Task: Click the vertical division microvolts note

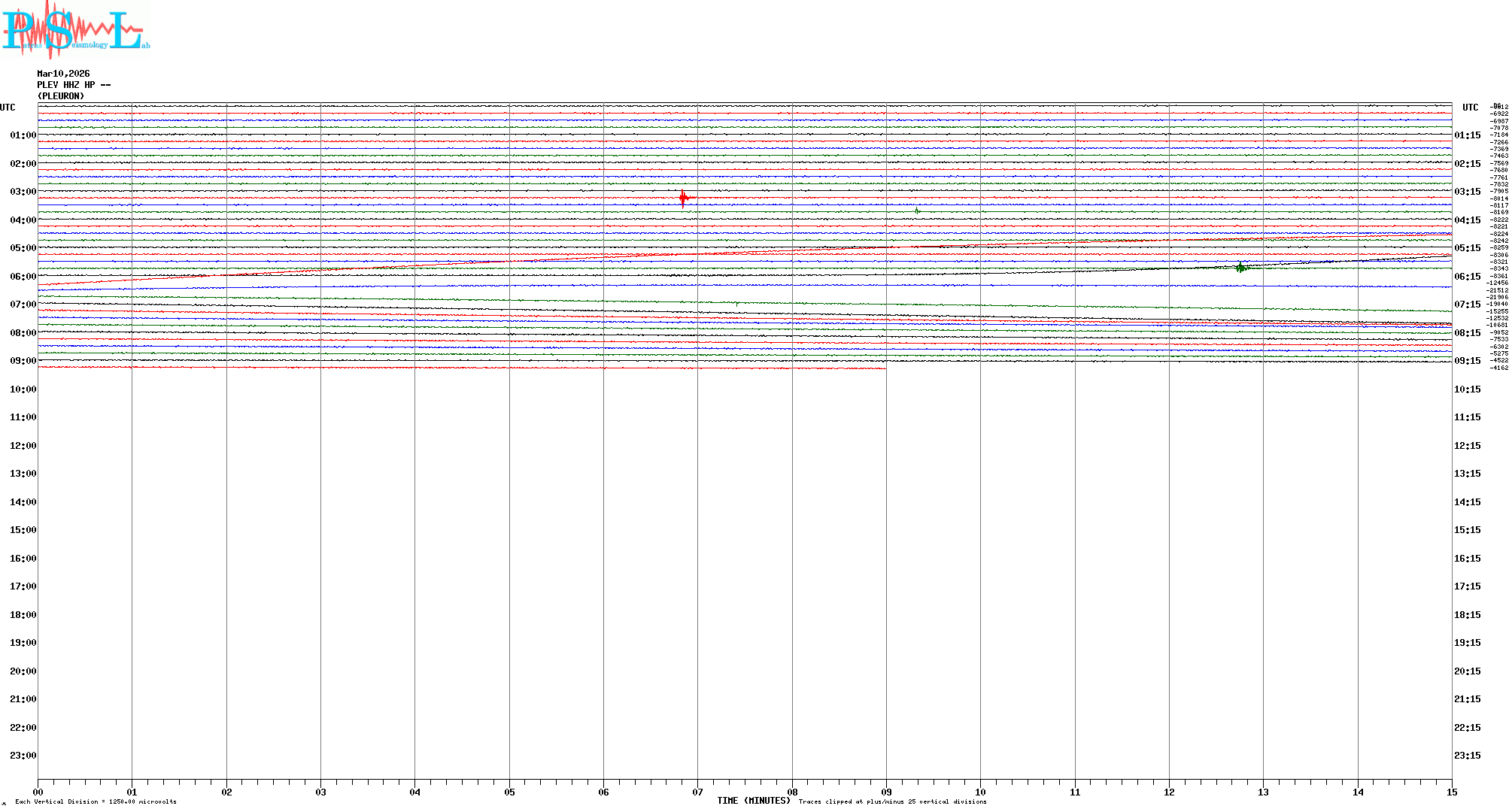Action: (96, 801)
